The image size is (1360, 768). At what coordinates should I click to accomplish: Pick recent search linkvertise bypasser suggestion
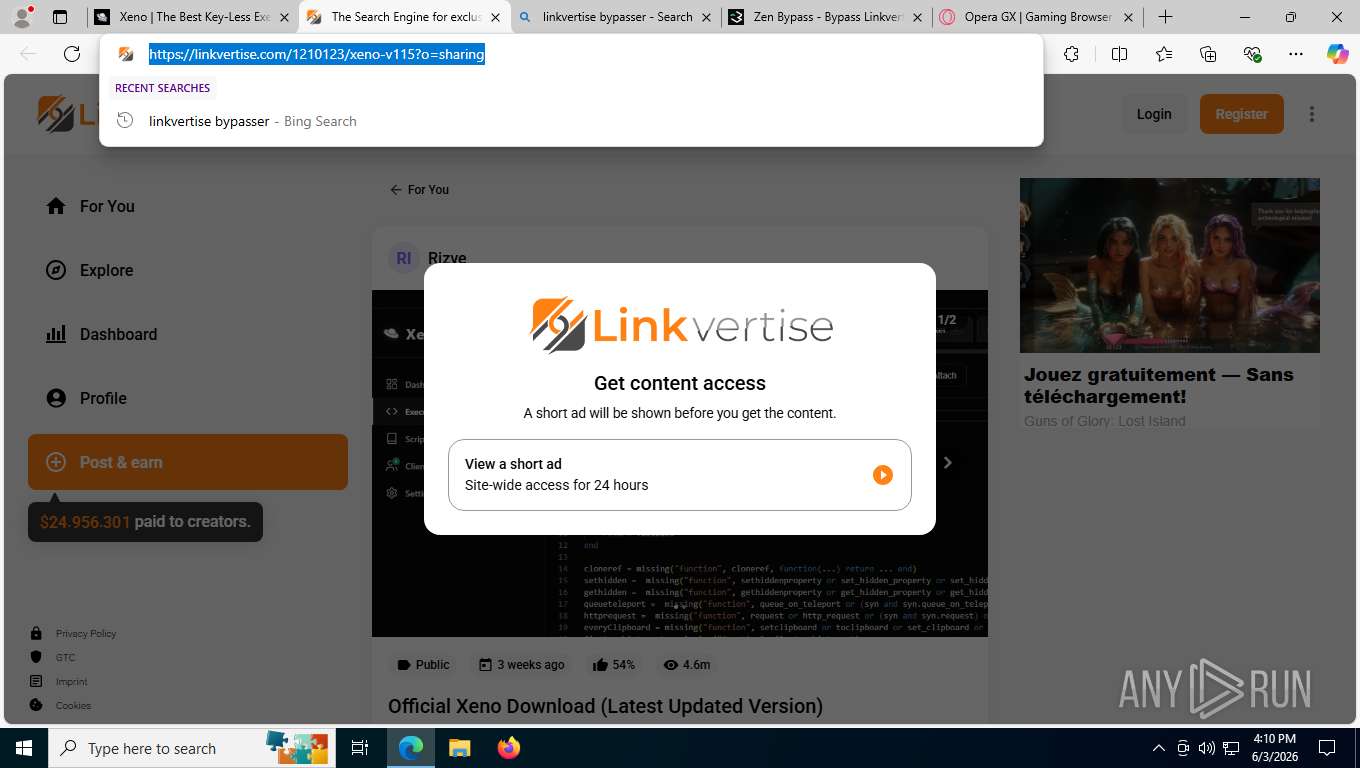tap(571, 121)
